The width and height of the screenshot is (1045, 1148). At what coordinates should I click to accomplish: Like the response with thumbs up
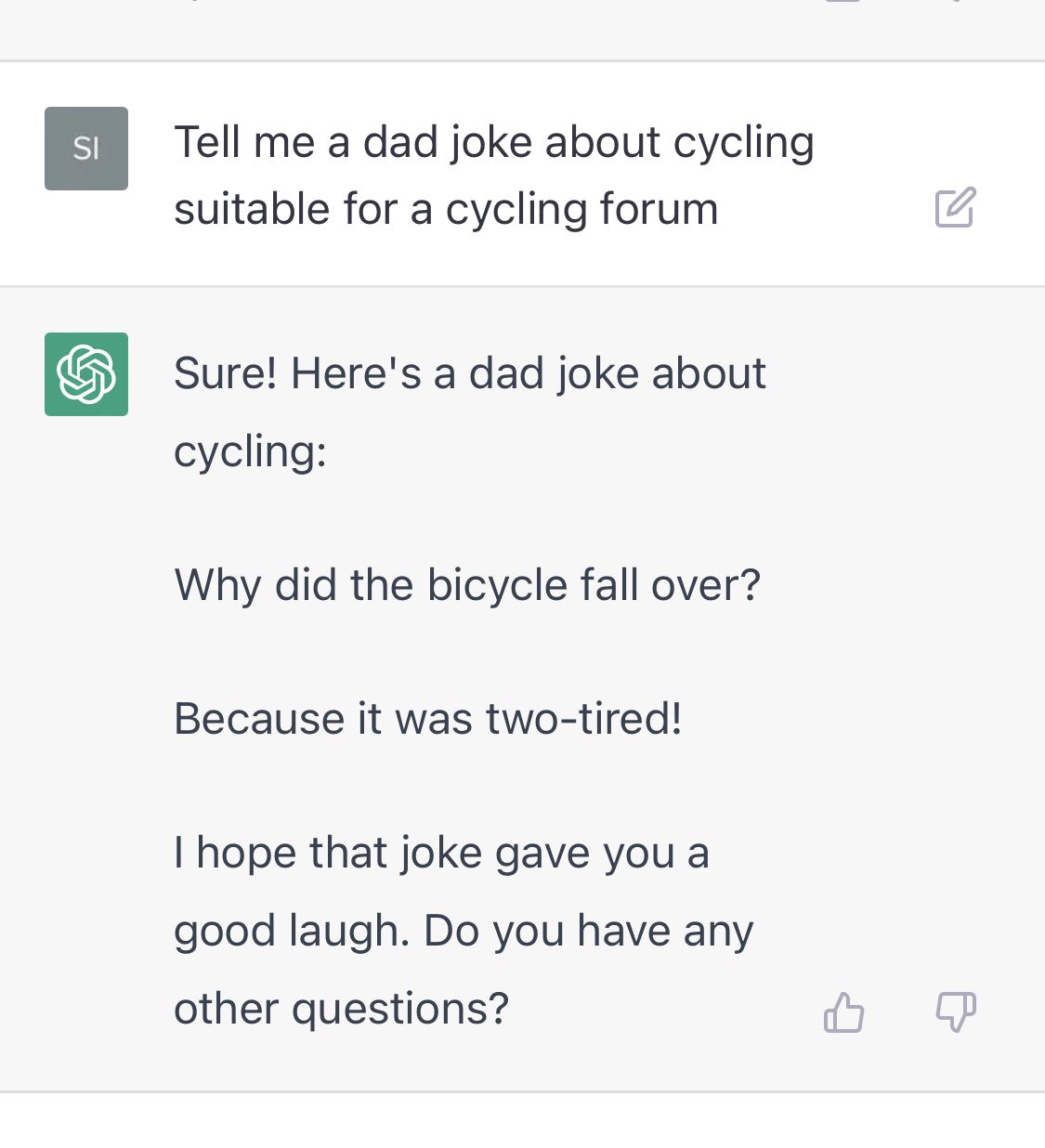(x=843, y=1011)
